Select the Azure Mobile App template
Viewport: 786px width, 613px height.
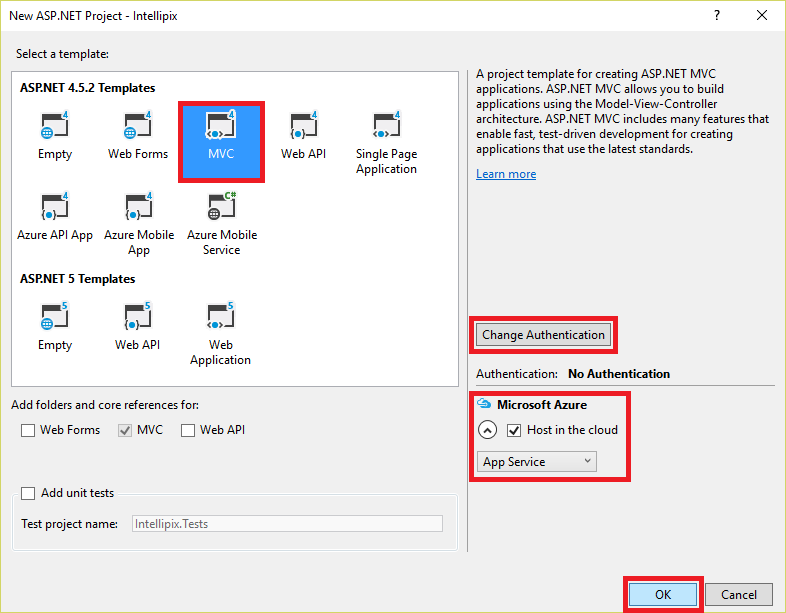(139, 224)
